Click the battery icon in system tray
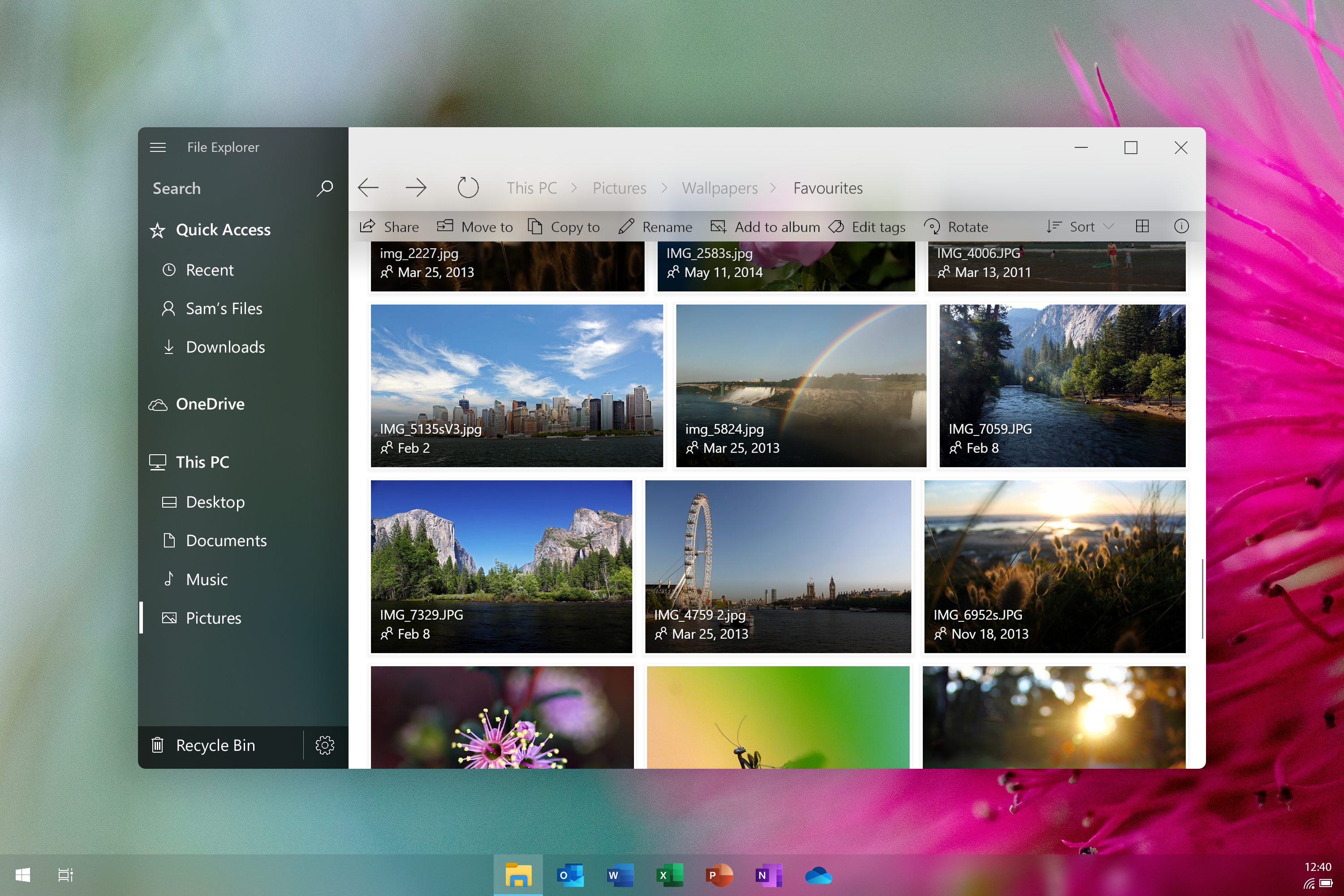Viewport: 1344px width, 896px height. point(1326,883)
